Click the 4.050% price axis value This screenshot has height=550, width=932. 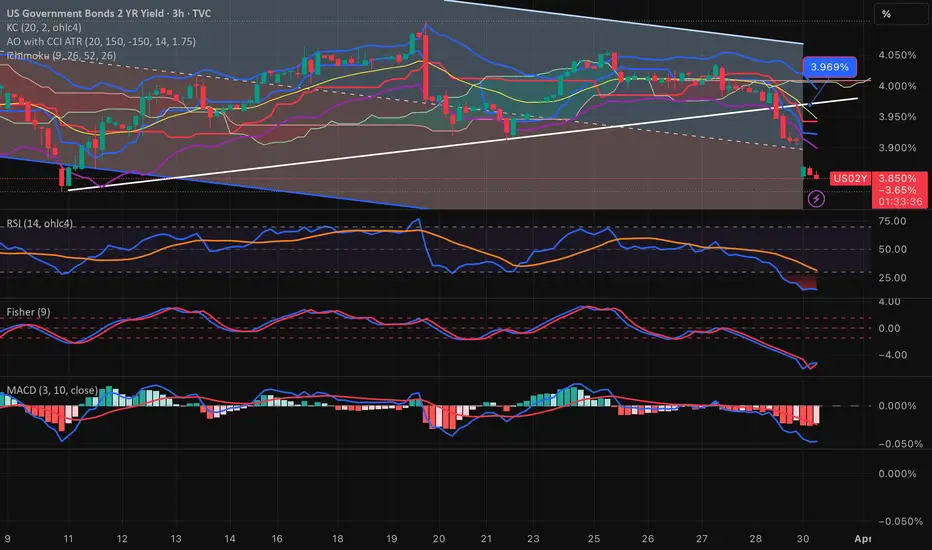[897, 55]
